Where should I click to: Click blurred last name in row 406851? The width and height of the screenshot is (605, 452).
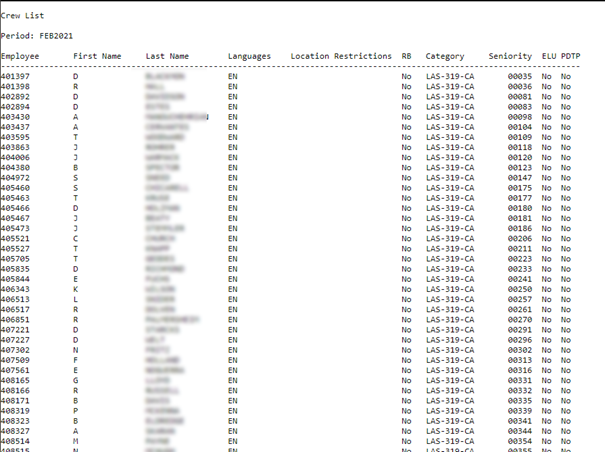coord(172,320)
